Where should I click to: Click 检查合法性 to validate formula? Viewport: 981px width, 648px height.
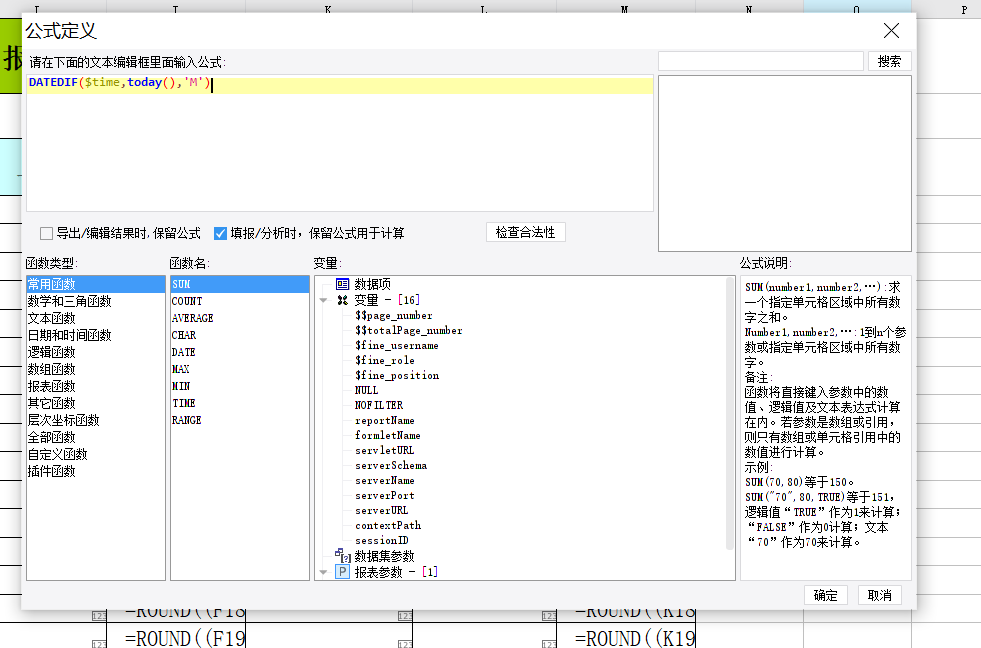click(x=526, y=232)
